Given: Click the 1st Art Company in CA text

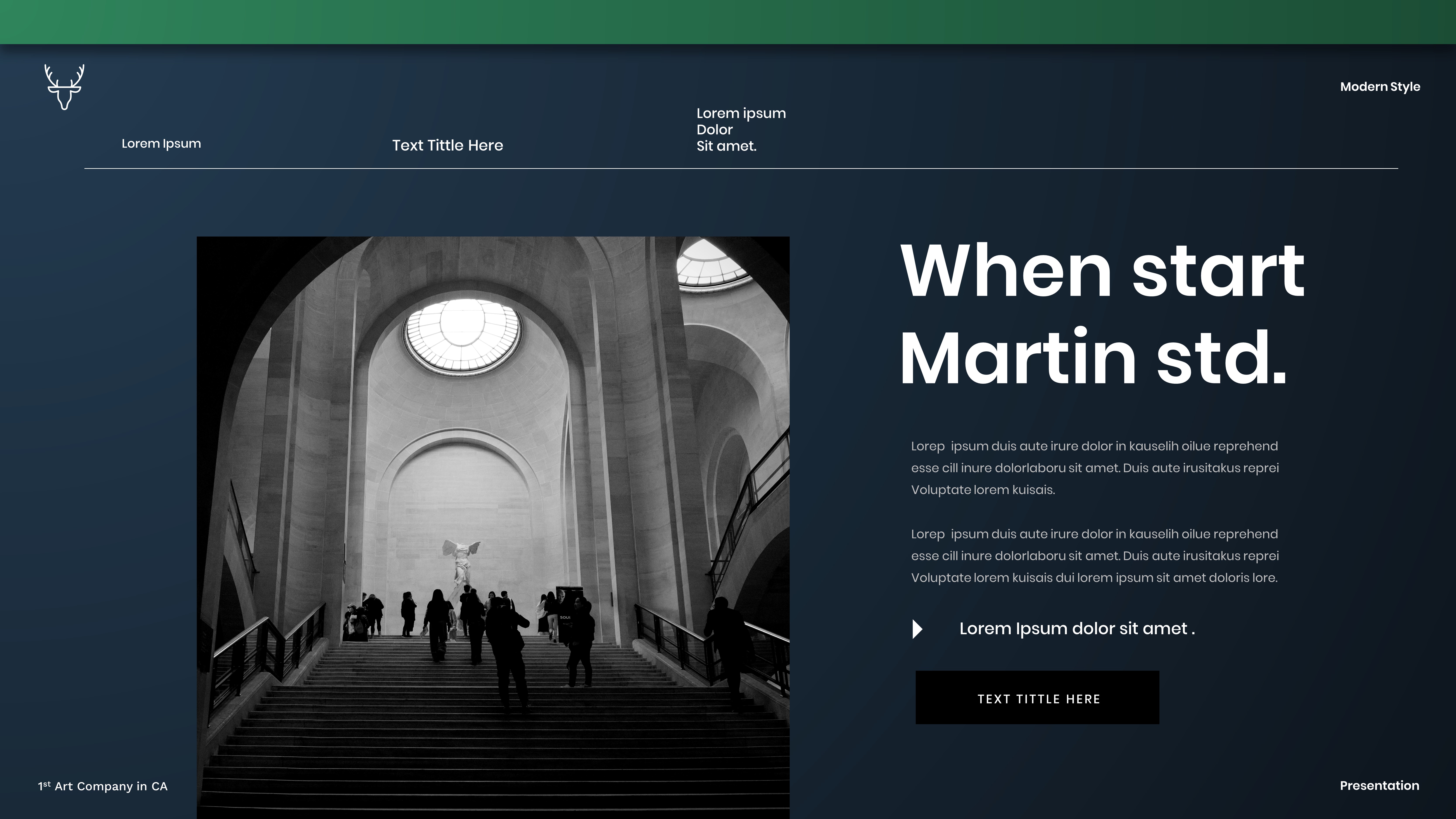Looking at the screenshot, I should [103, 786].
